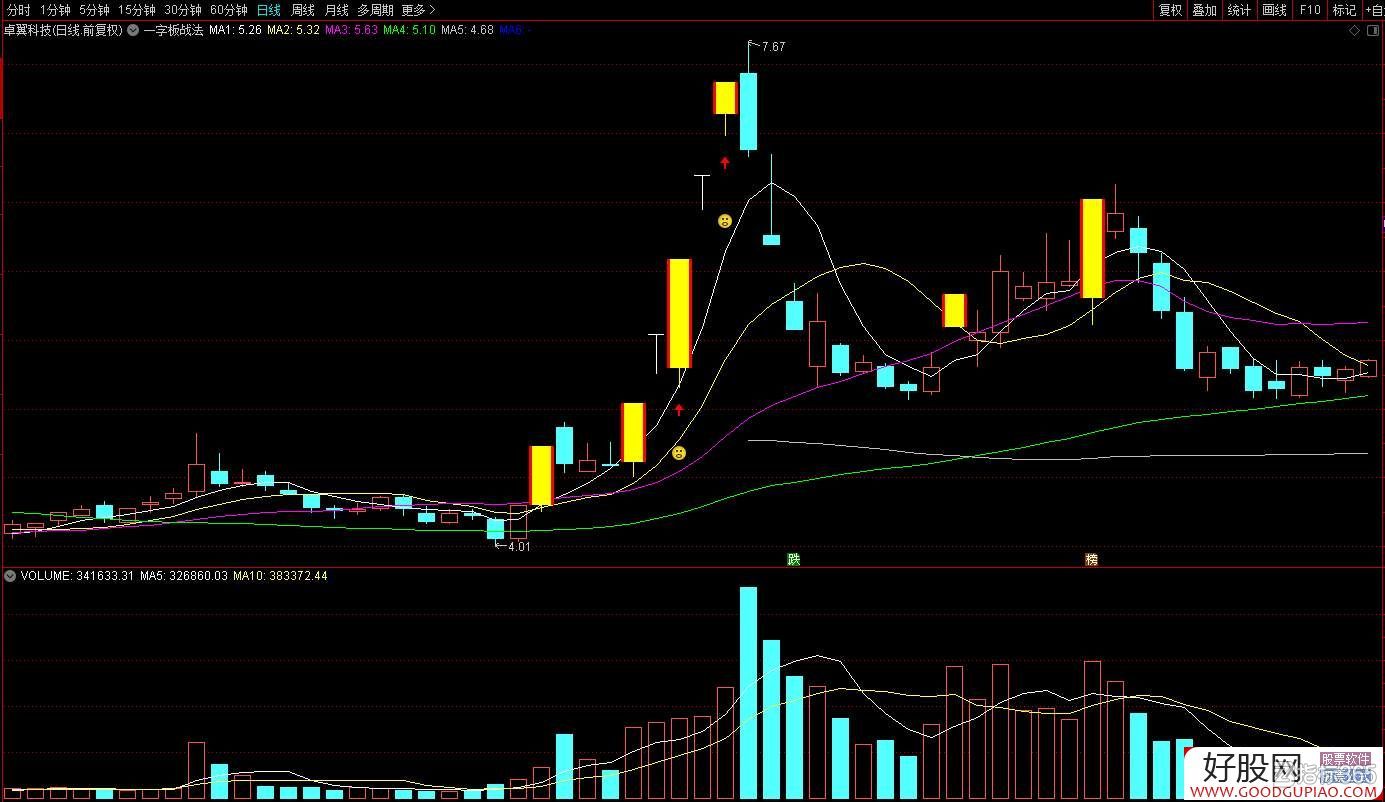Select the 日线 daily chart tab
1385x802 pixels.
(x=269, y=10)
